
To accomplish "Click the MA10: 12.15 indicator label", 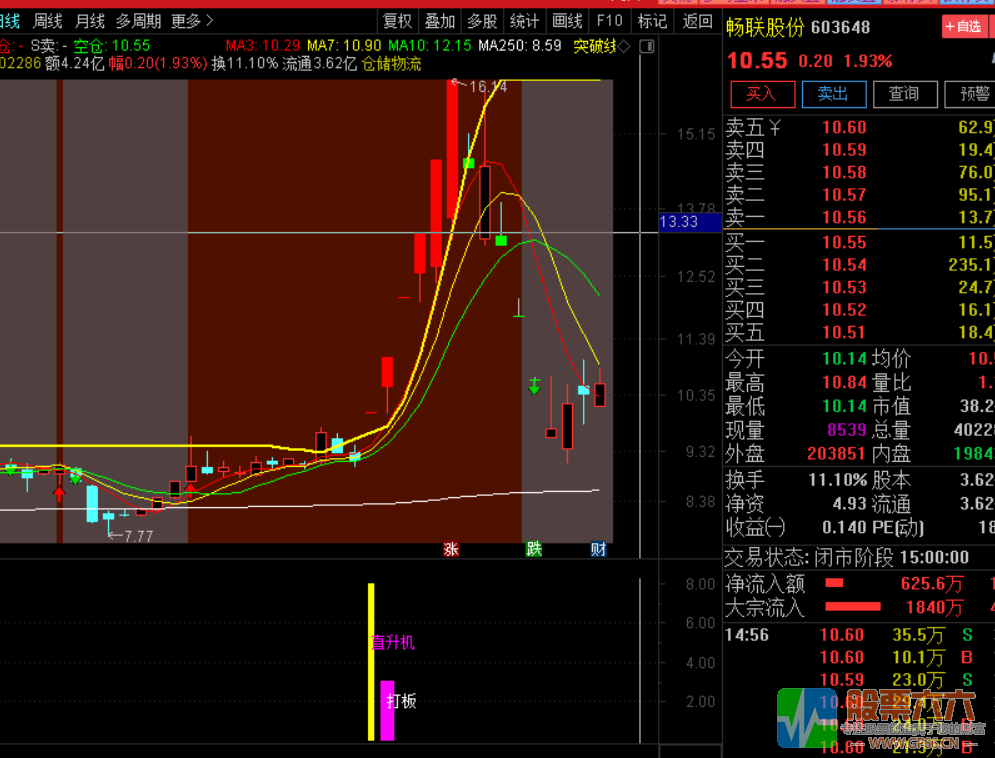I will coord(430,46).
